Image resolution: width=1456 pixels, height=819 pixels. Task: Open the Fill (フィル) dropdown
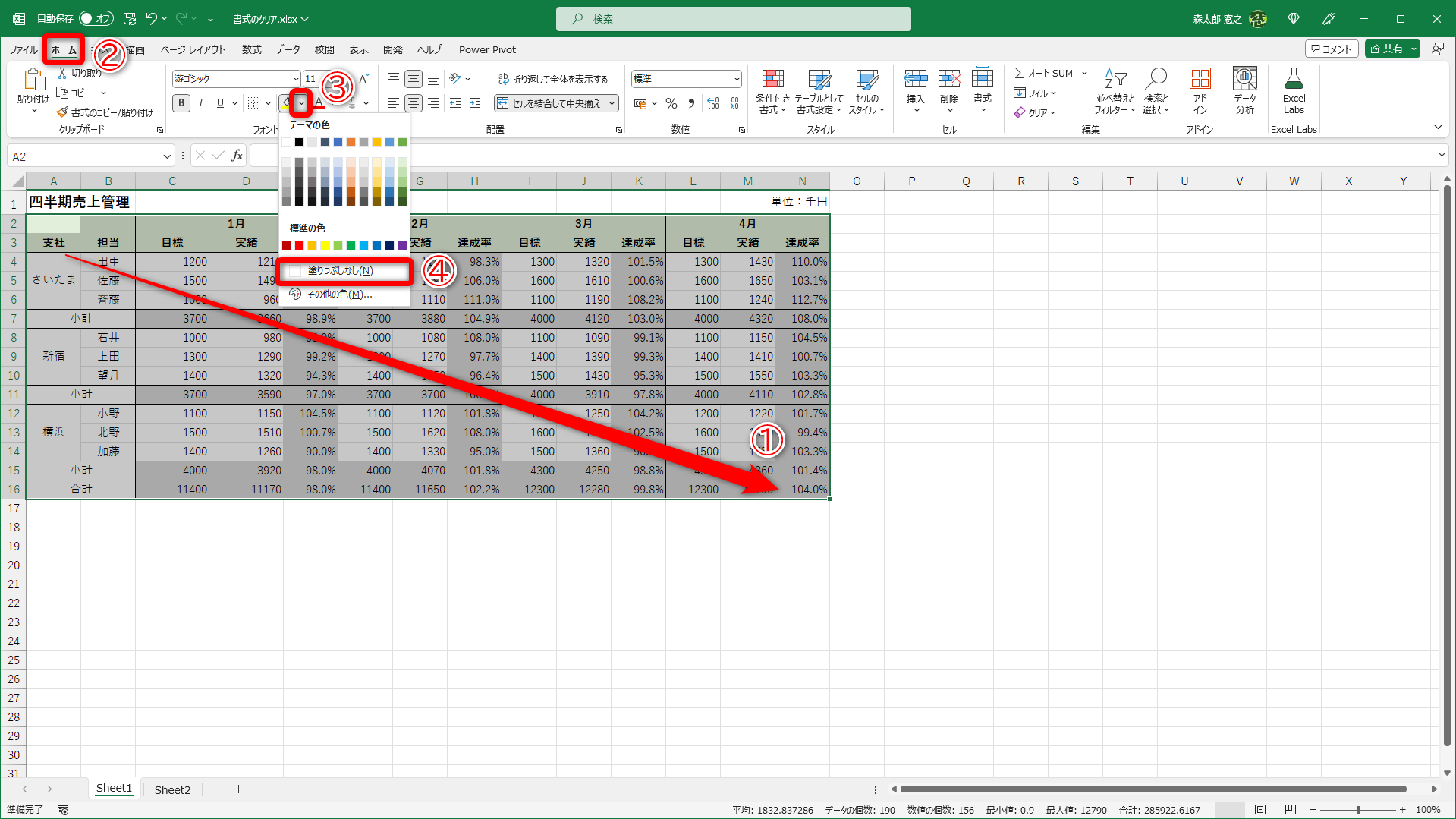coord(1035,93)
